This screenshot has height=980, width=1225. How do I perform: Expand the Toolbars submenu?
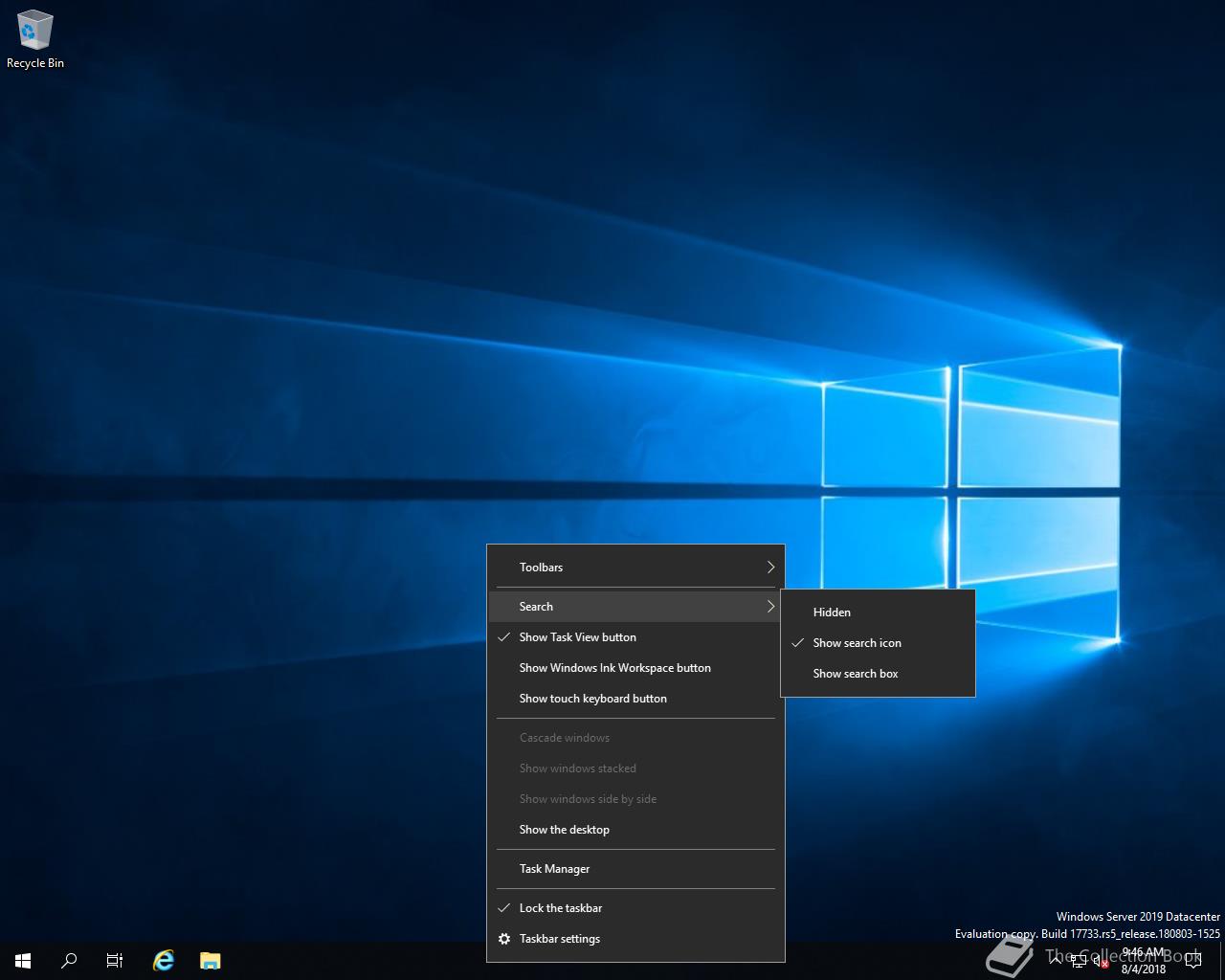point(635,568)
